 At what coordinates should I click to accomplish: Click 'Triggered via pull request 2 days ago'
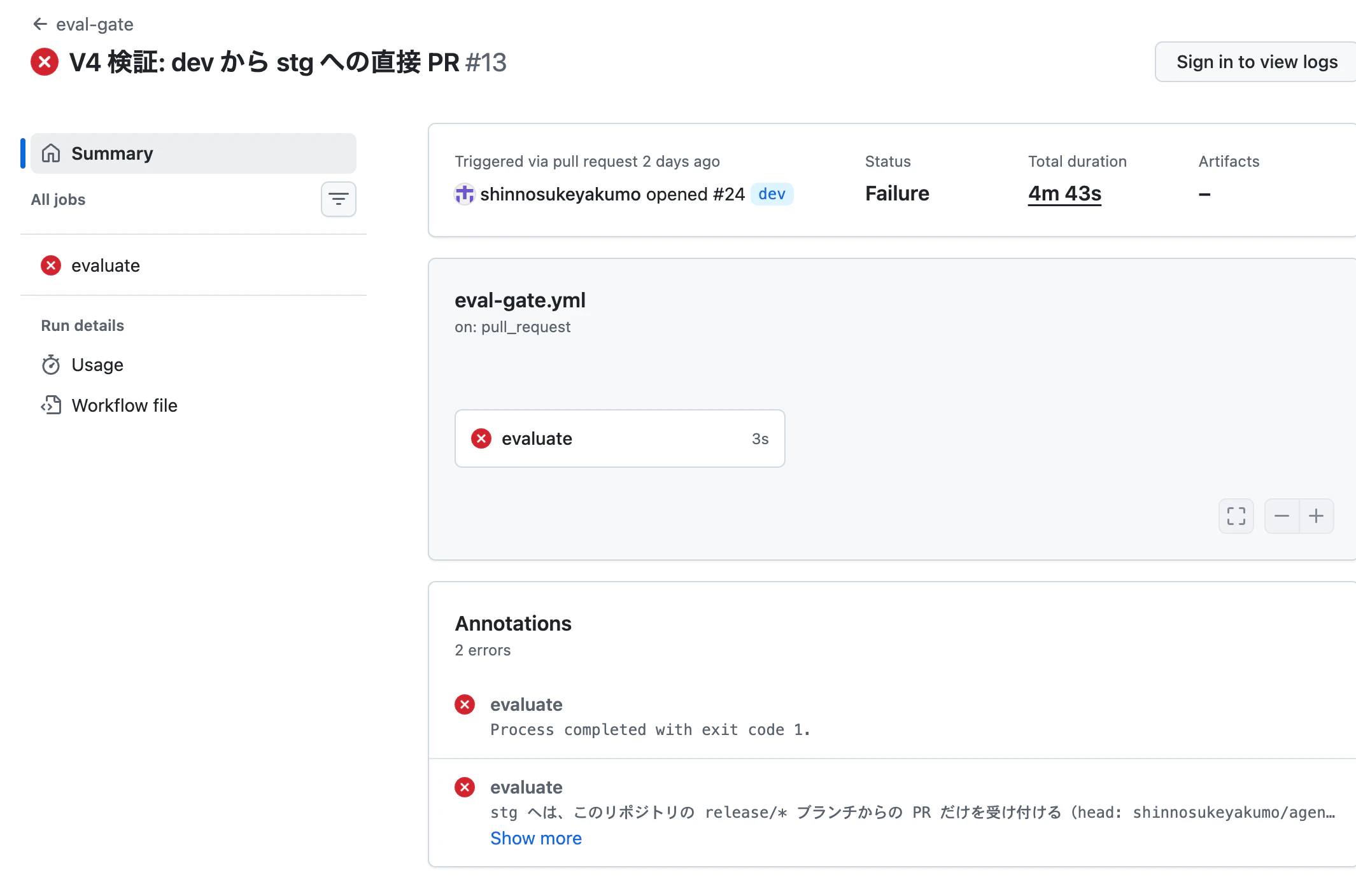[587, 162]
